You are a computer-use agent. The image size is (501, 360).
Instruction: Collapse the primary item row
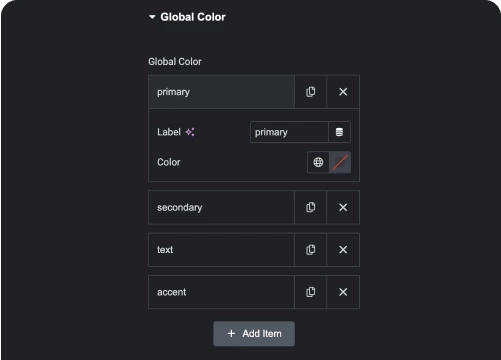(x=221, y=92)
